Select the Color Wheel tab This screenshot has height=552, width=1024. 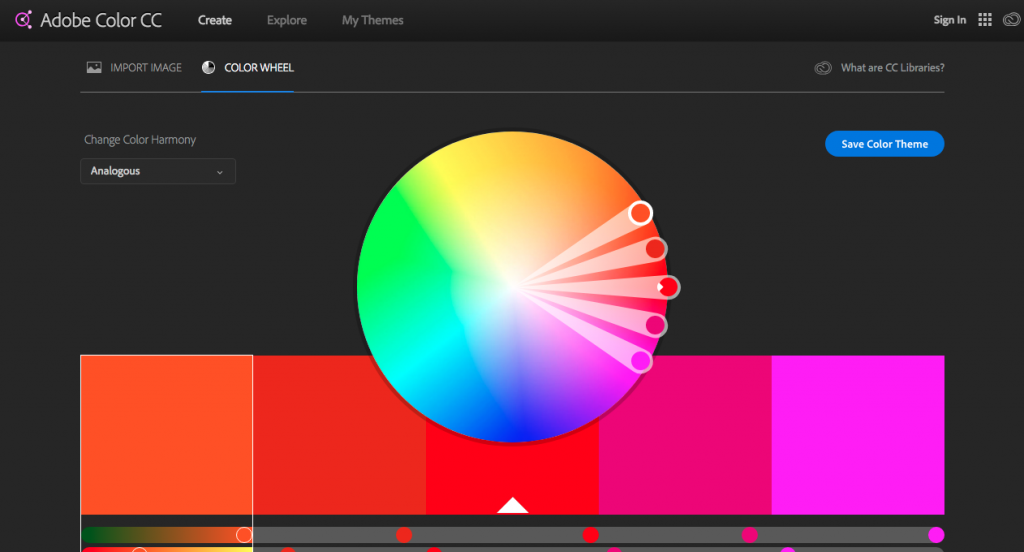[x=248, y=67]
